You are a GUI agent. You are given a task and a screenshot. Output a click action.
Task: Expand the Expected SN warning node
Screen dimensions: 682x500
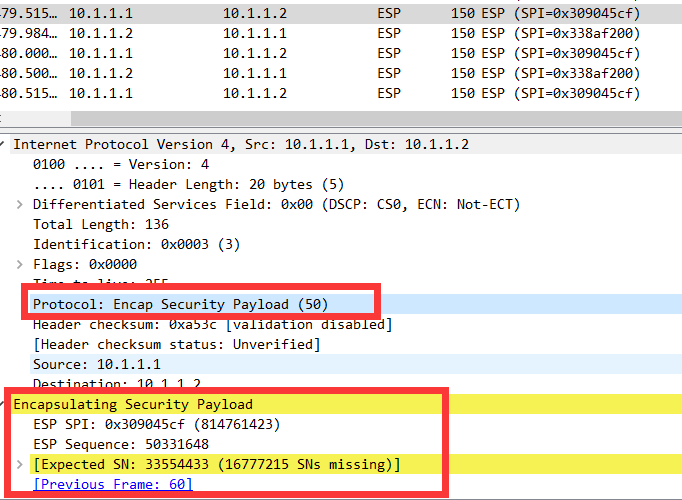pyautogui.click(x=20, y=464)
